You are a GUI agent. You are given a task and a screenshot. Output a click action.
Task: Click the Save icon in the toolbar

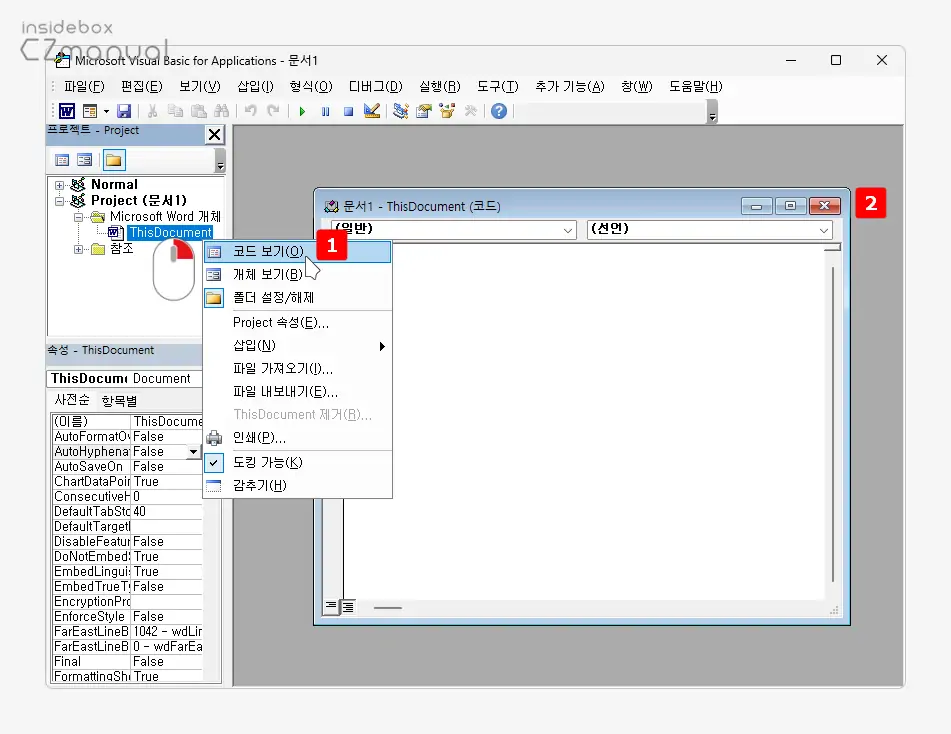point(124,111)
